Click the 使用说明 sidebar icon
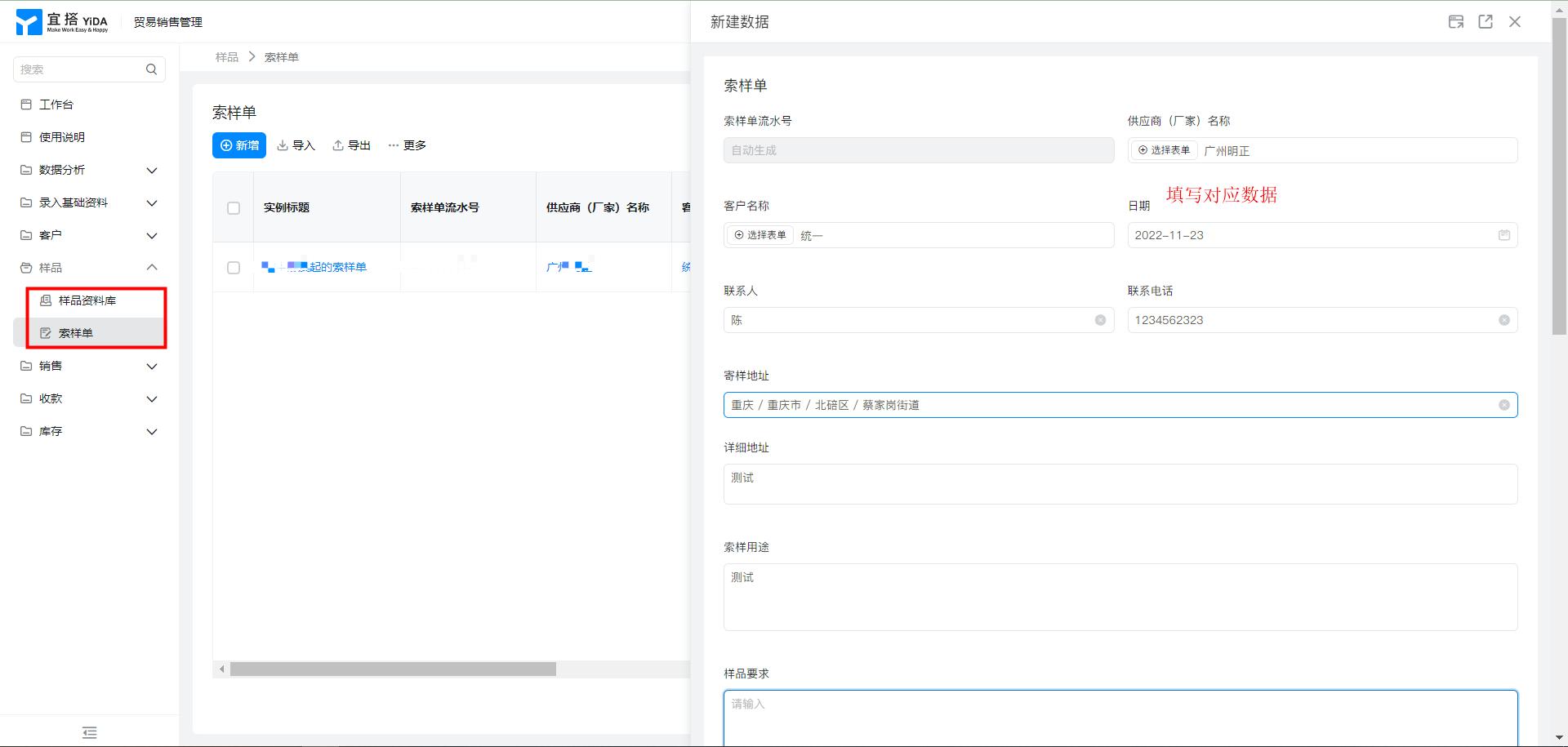The image size is (1568, 747). 26,137
